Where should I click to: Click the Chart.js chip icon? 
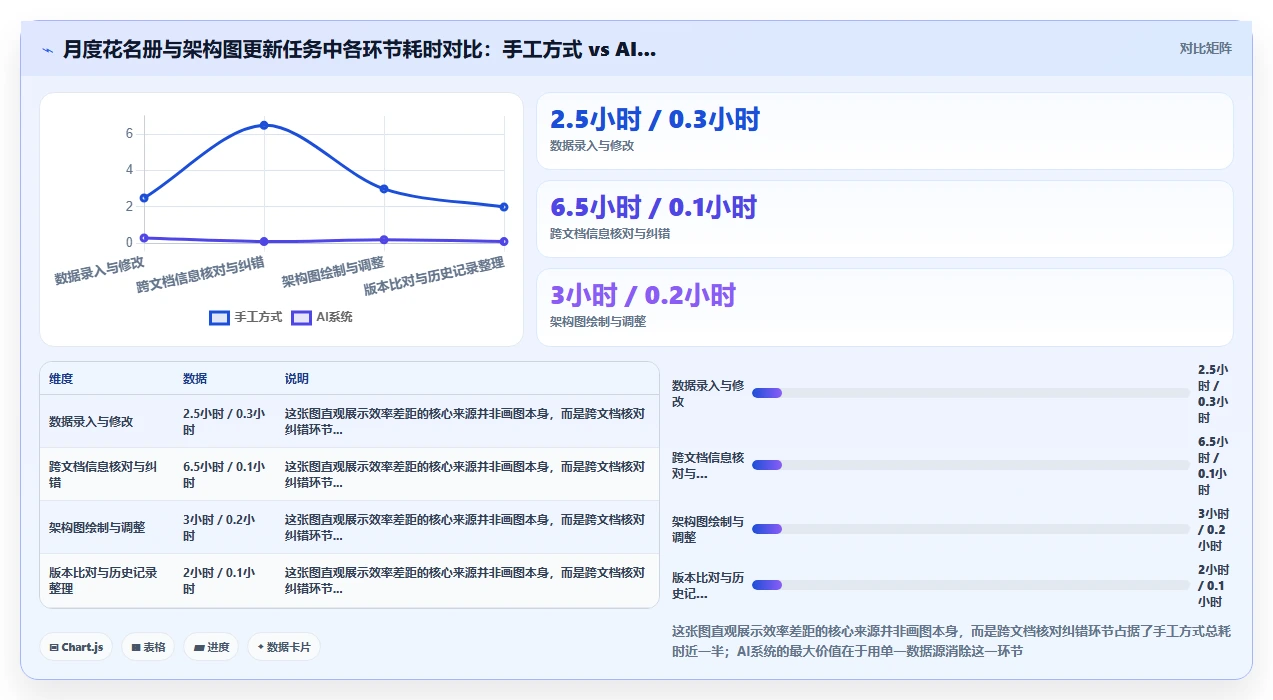coord(54,648)
